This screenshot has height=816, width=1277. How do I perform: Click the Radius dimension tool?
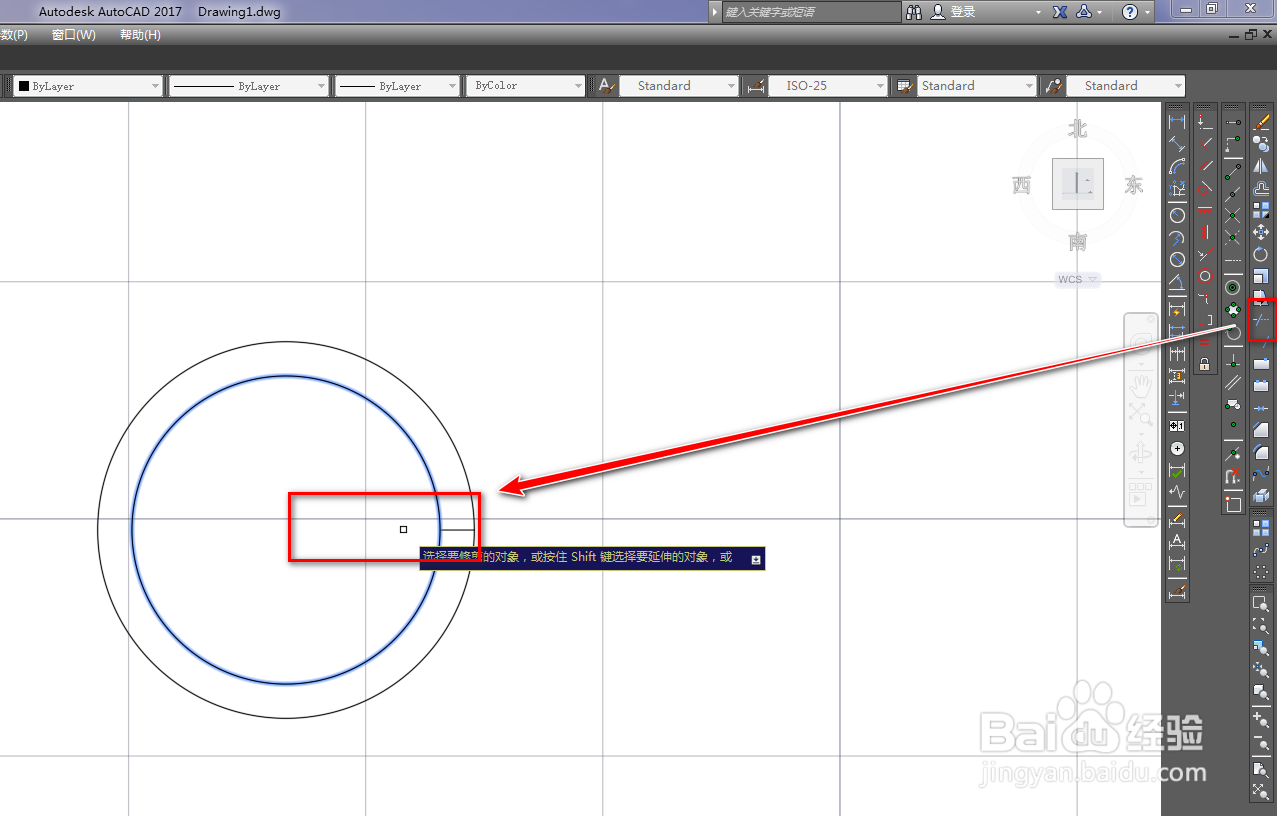coord(1177,215)
